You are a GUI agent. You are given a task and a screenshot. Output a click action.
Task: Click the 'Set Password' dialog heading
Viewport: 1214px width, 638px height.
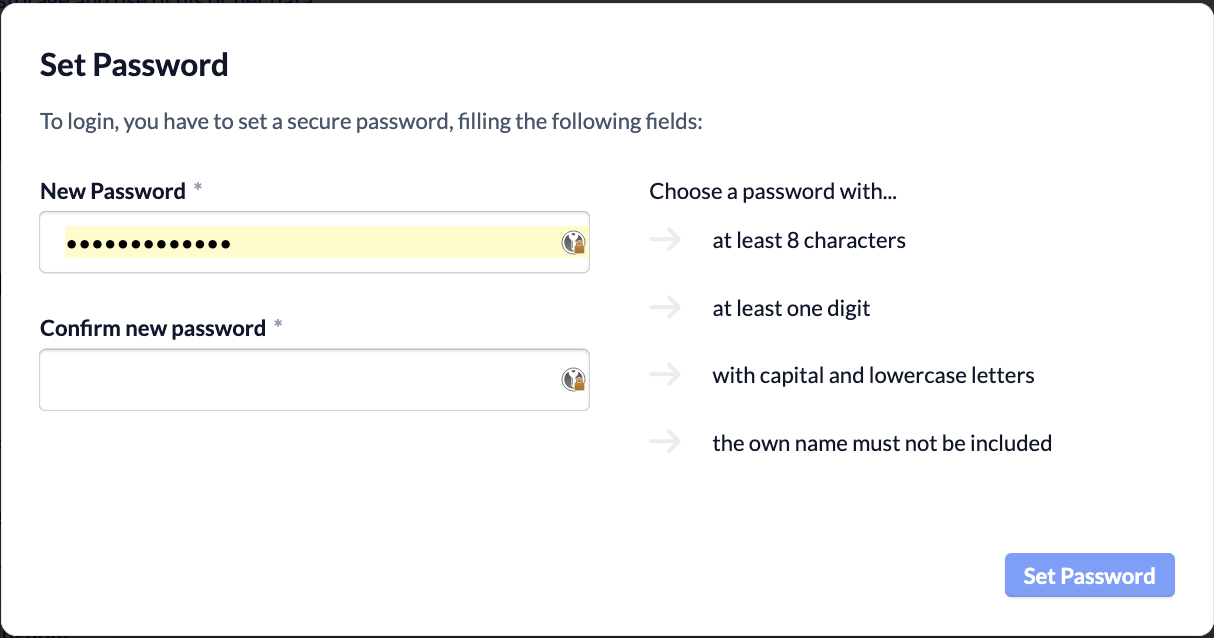point(134,65)
